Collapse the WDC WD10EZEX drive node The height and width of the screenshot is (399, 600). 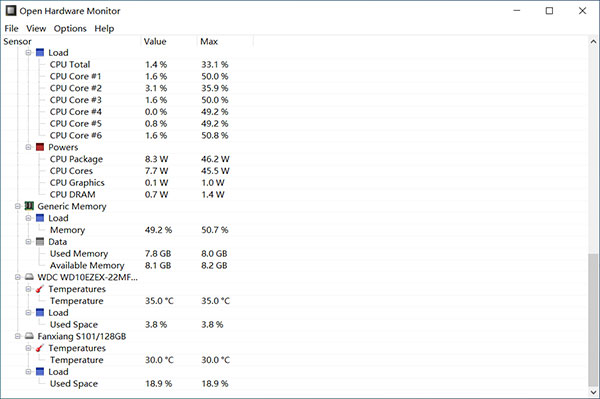click(18, 277)
